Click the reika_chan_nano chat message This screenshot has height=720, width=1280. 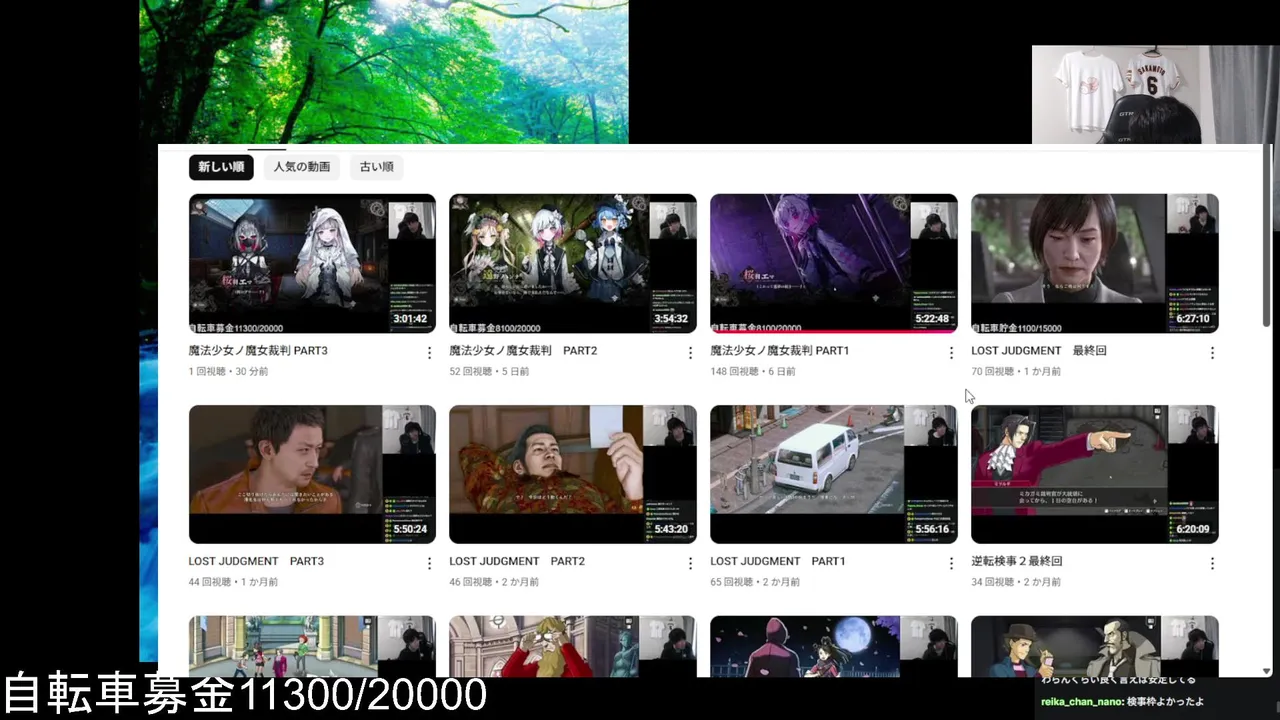(1122, 702)
